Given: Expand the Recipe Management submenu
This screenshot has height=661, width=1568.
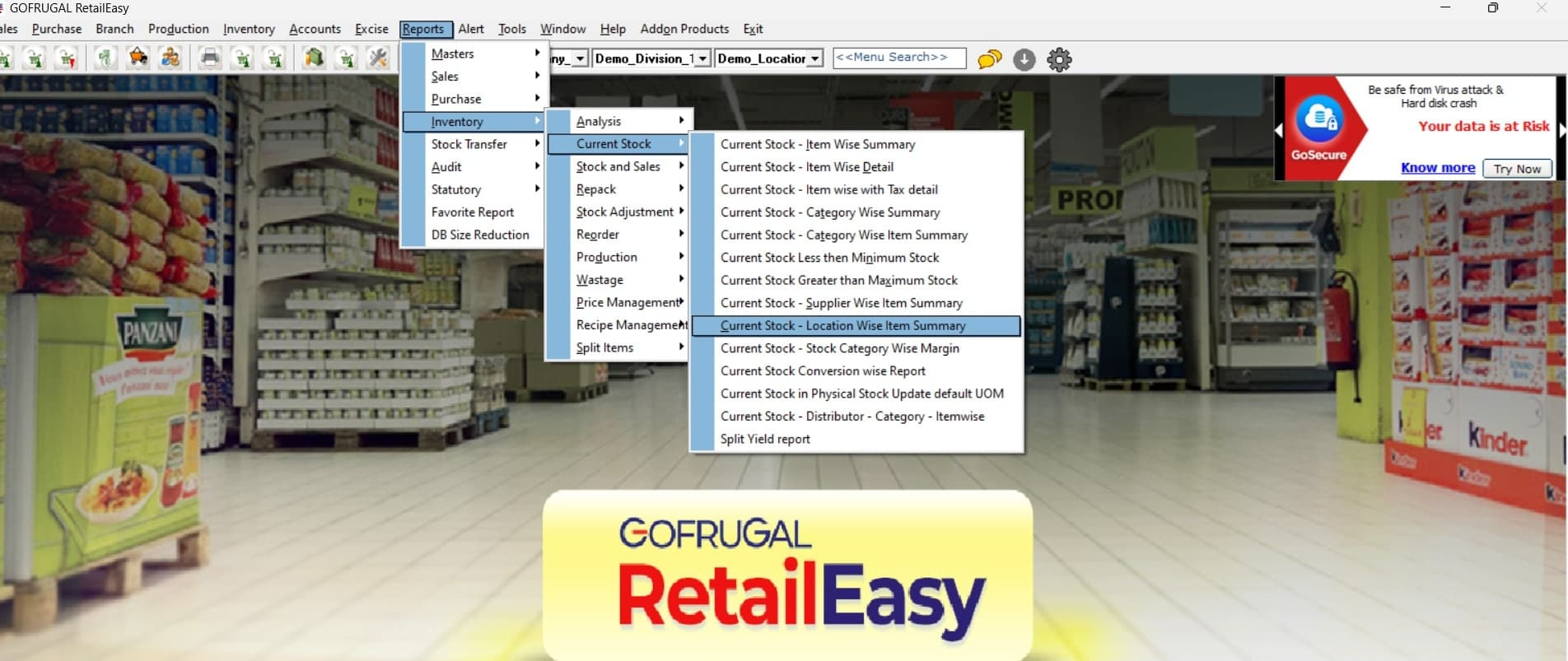Looking at the screenshot, I should [x=618, y=325].
